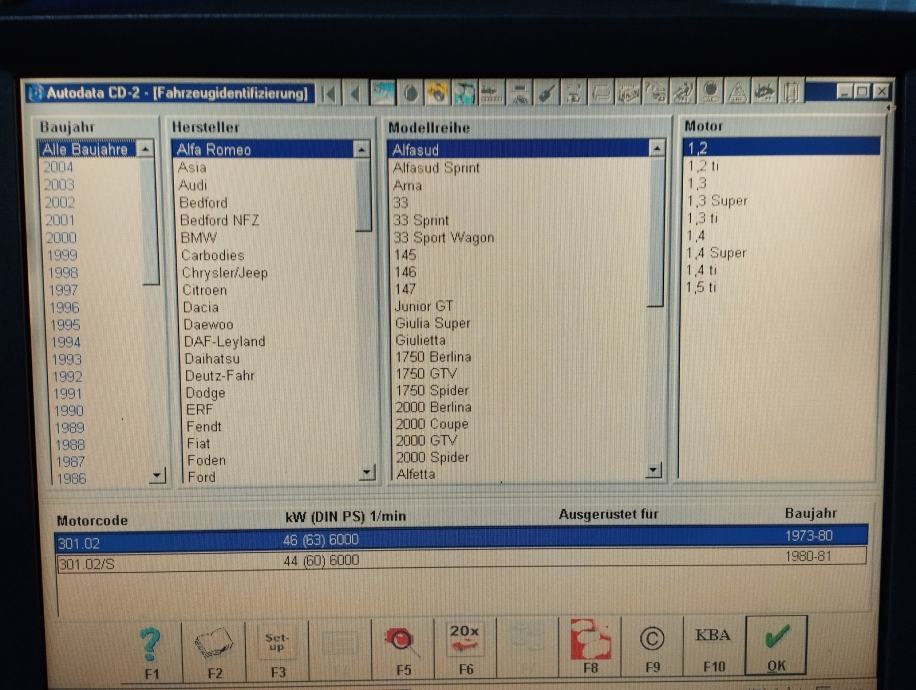Click the Hersteller list scrollbar thumb
Viewport: 916px width, 690px height.
(x=363, y=195)
